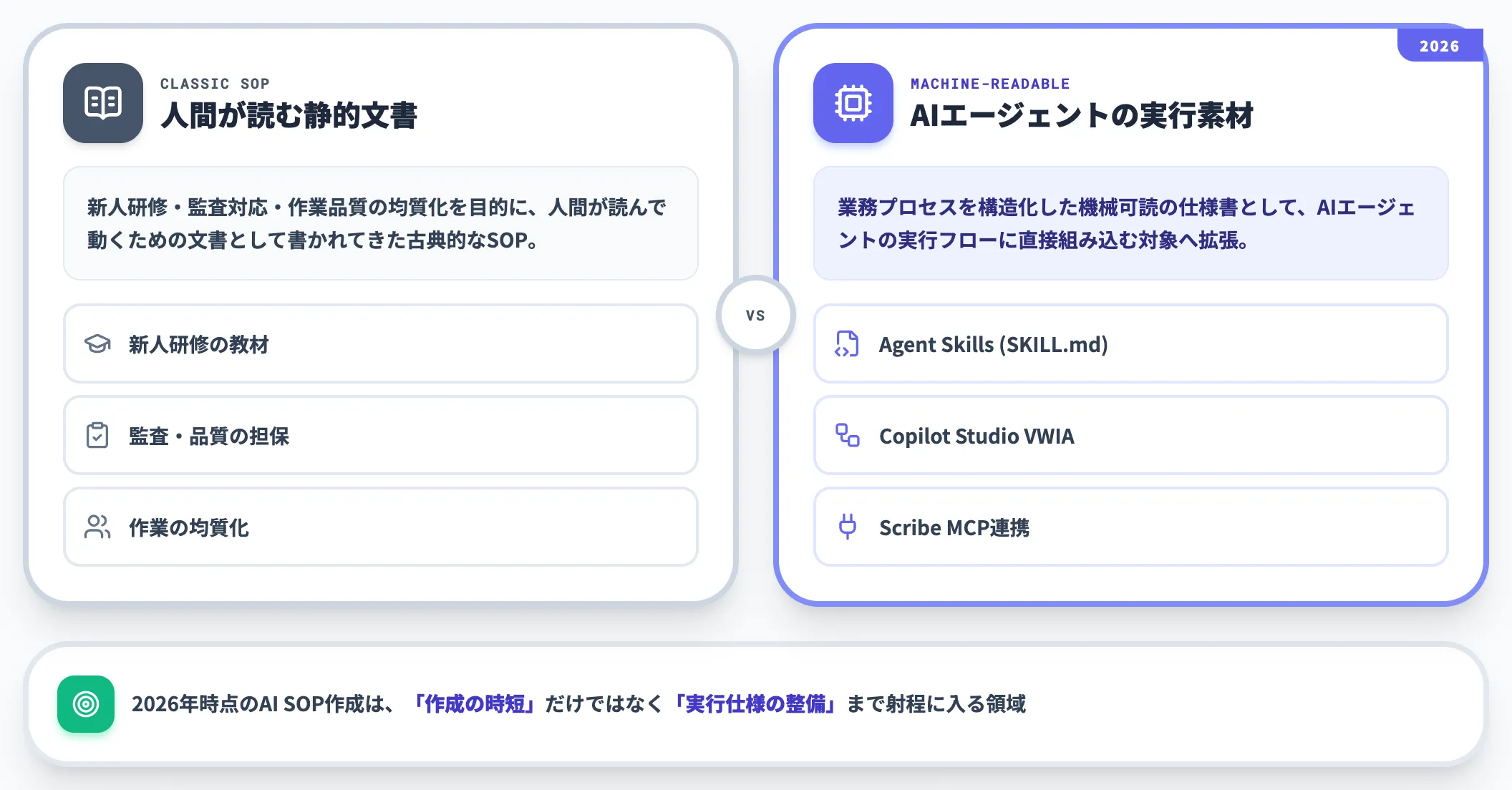This screenshot has height=790, width=1512.
Task: Click the graduation cap icon for 新人研修の教材
Action: 97,344
